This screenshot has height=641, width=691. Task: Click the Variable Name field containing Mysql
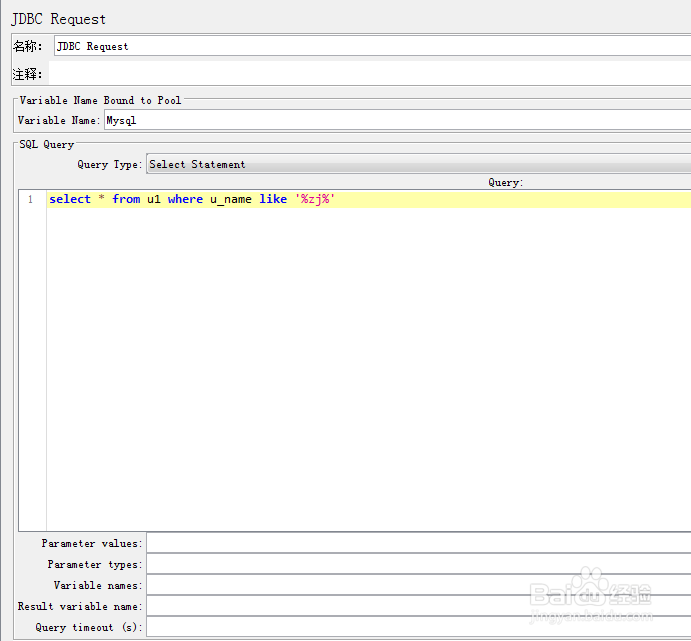[x=398, y=120]
